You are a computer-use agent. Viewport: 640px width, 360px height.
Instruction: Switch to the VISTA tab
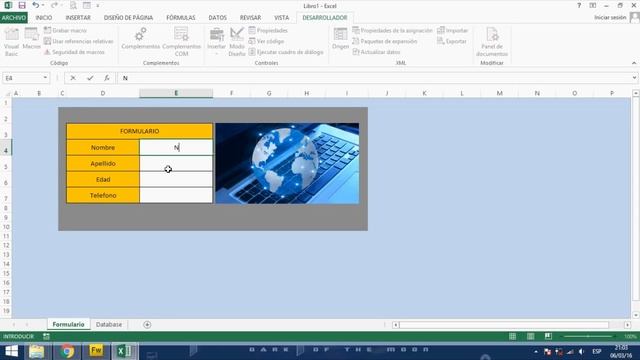pos(281,18)
